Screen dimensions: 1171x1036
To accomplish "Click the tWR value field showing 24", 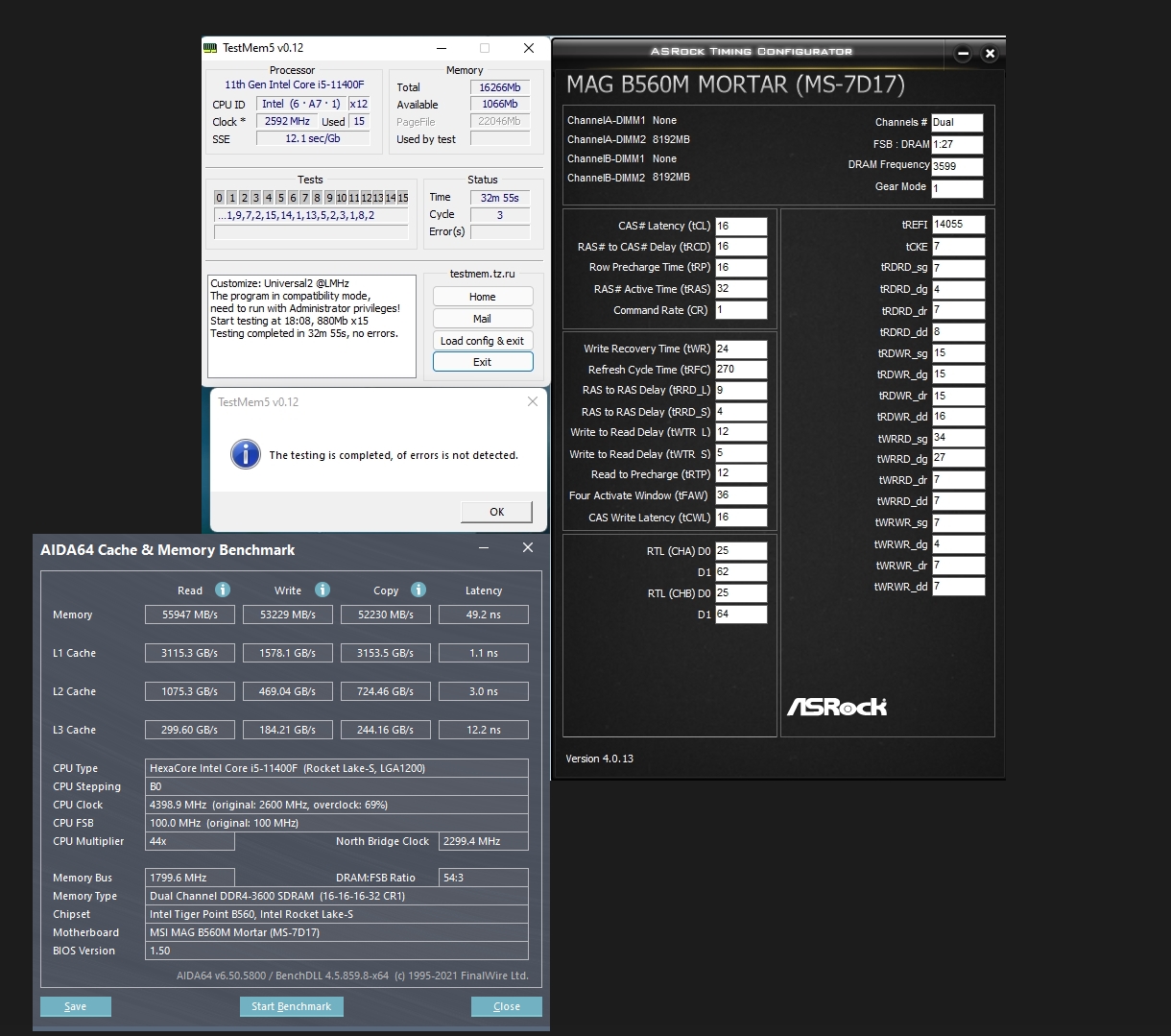I will click(741, 349).
